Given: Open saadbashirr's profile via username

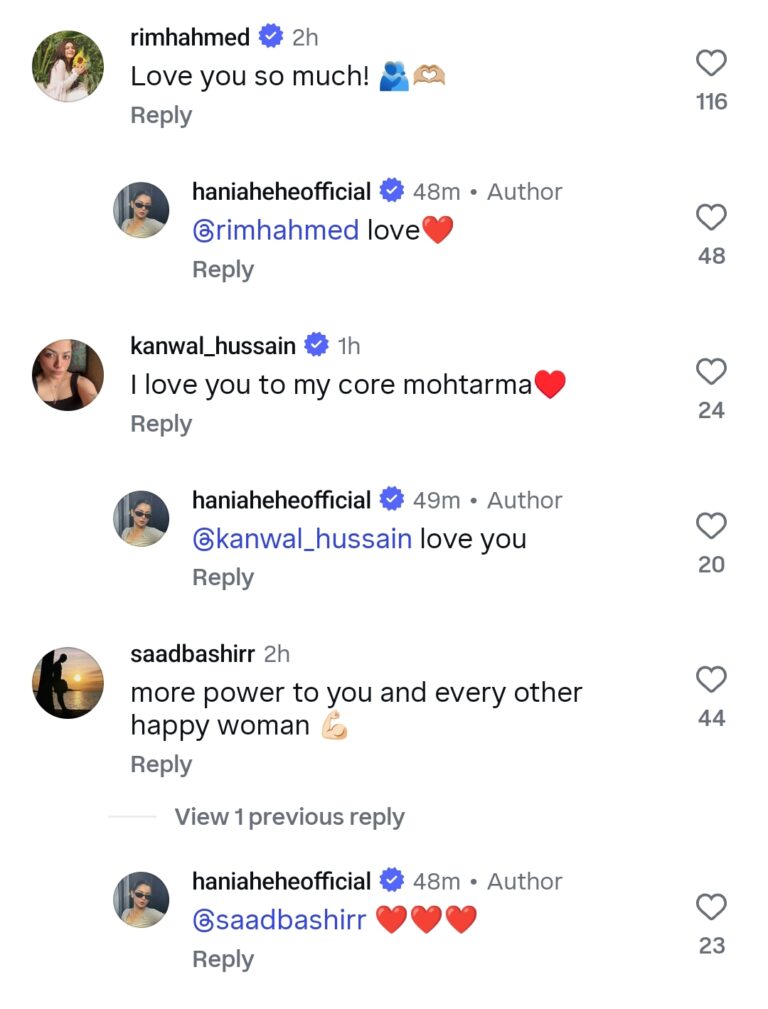Looking at the screenshot, I should (193, 654).
